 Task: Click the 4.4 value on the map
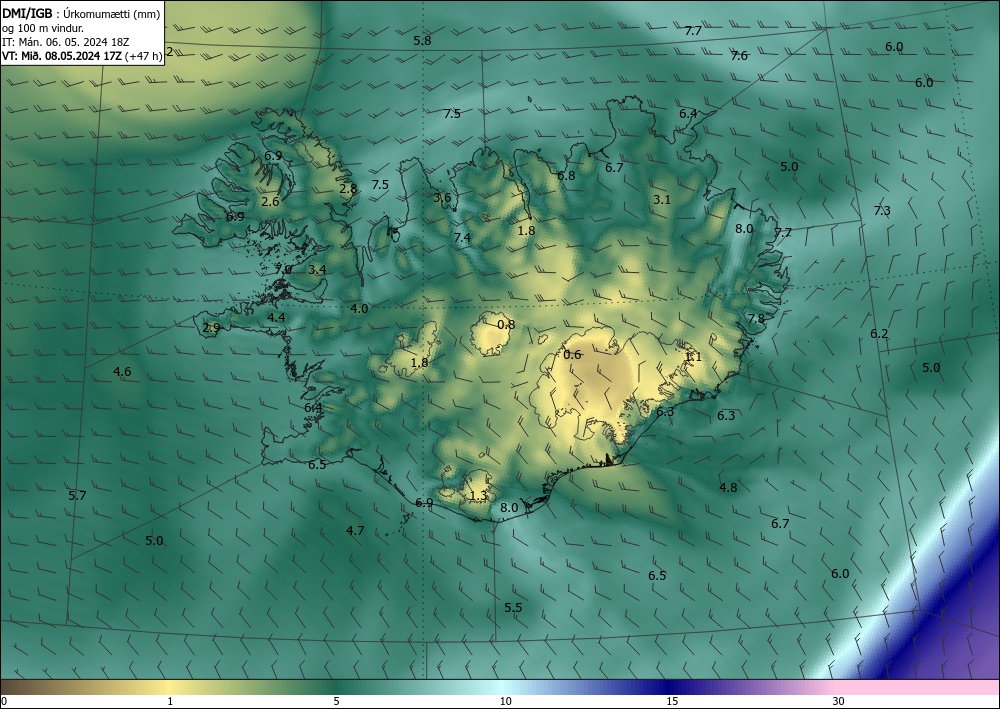click(276, 317)
